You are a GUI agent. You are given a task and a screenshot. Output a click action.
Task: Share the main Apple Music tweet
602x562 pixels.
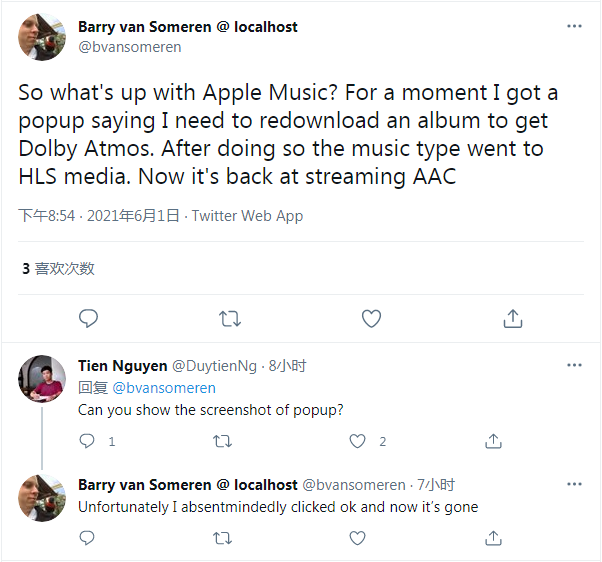[x=513, y=319]
